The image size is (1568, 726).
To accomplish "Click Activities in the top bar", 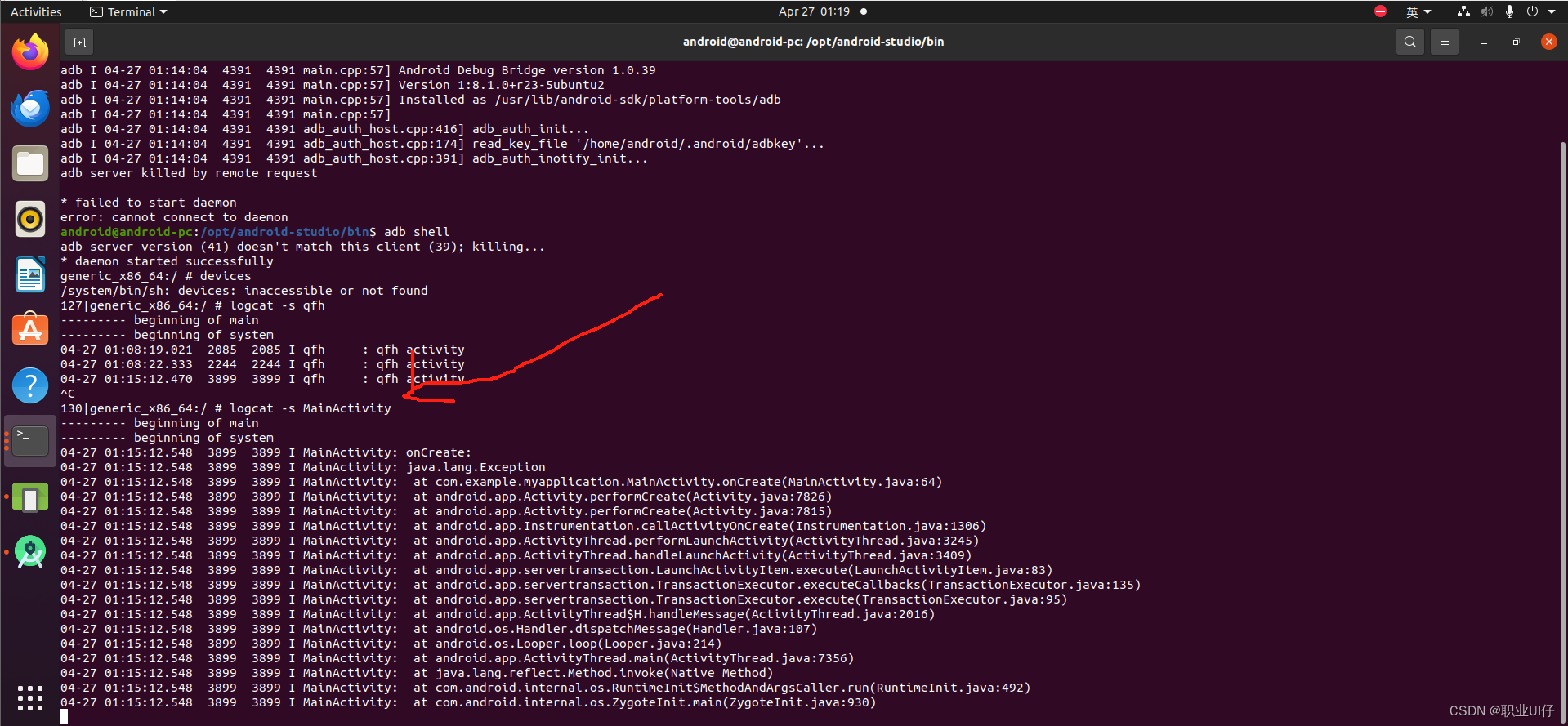I will point(36,11).
